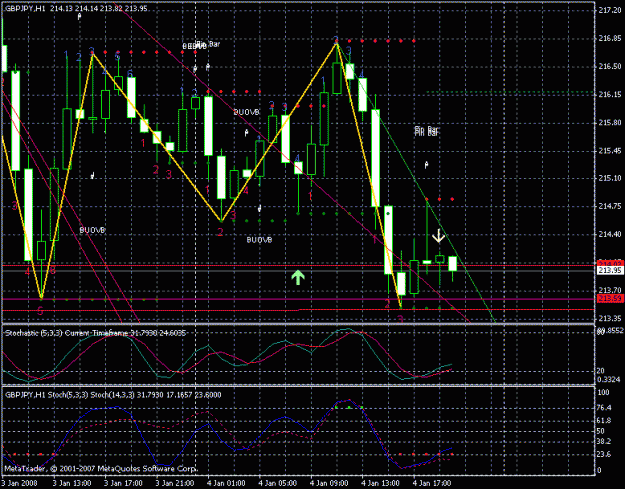Click the 214.75 price axis label
The image size is (625, 489).
(610, 206)
